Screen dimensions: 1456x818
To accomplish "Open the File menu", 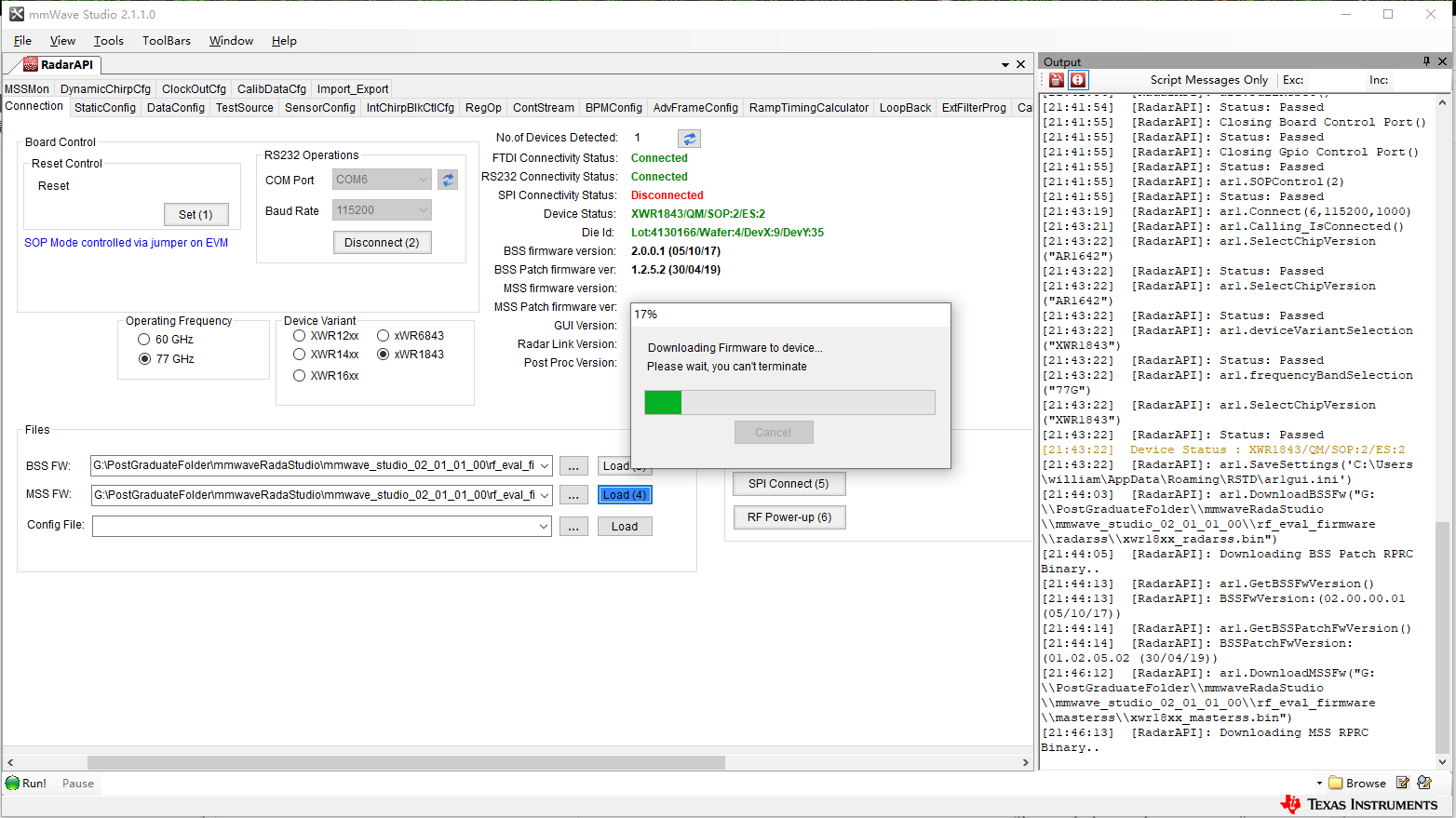I will coord(23,41).
